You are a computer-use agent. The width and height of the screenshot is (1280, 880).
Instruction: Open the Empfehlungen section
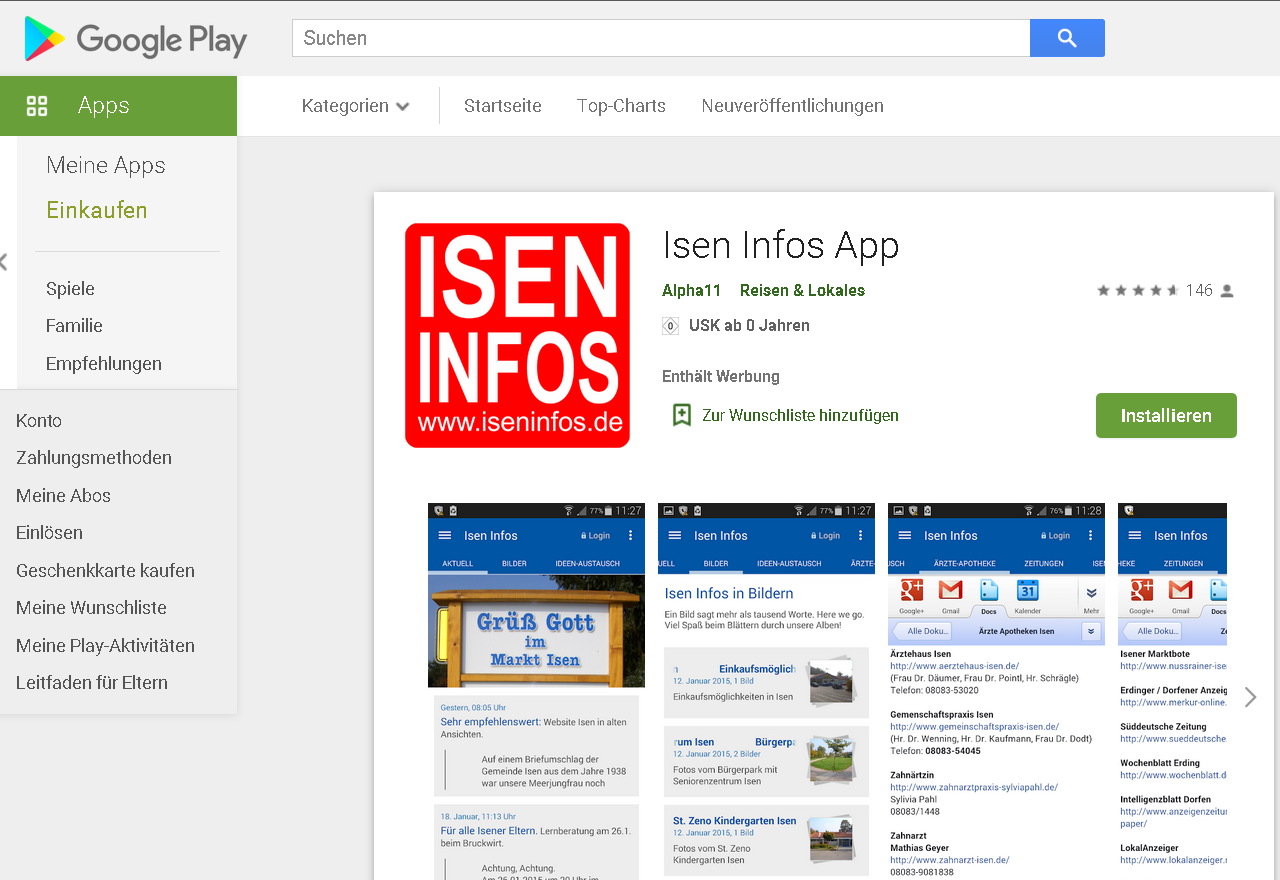104,364
